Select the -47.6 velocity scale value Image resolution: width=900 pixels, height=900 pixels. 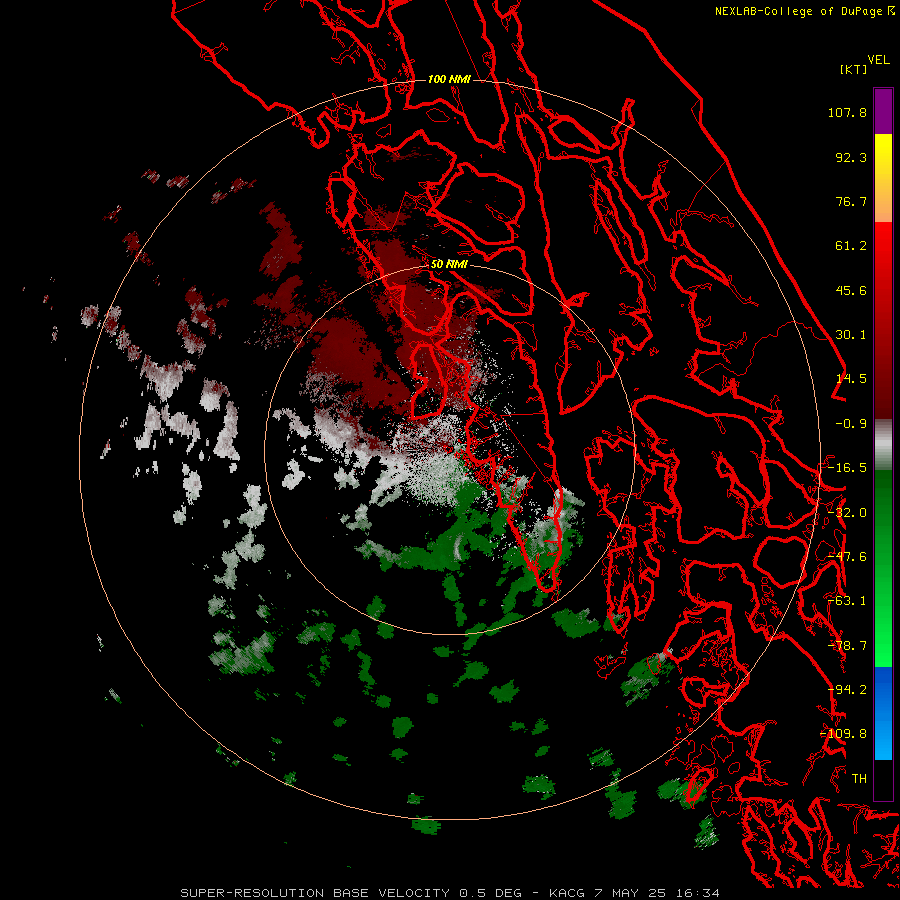[x=847, y=557]
